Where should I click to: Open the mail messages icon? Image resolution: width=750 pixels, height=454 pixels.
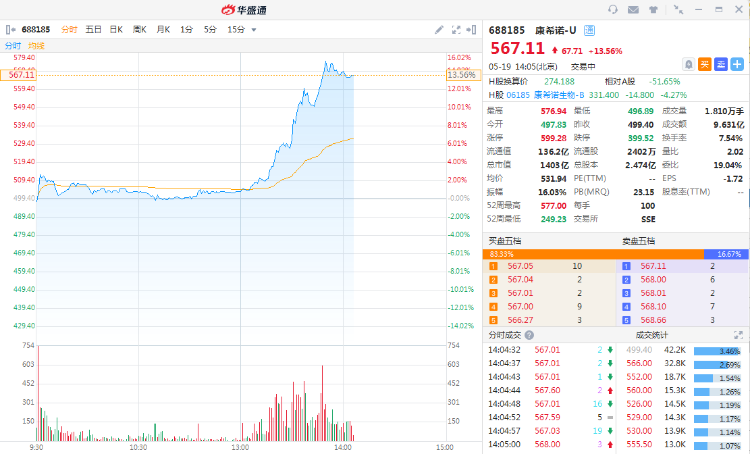tap(633, 10)
